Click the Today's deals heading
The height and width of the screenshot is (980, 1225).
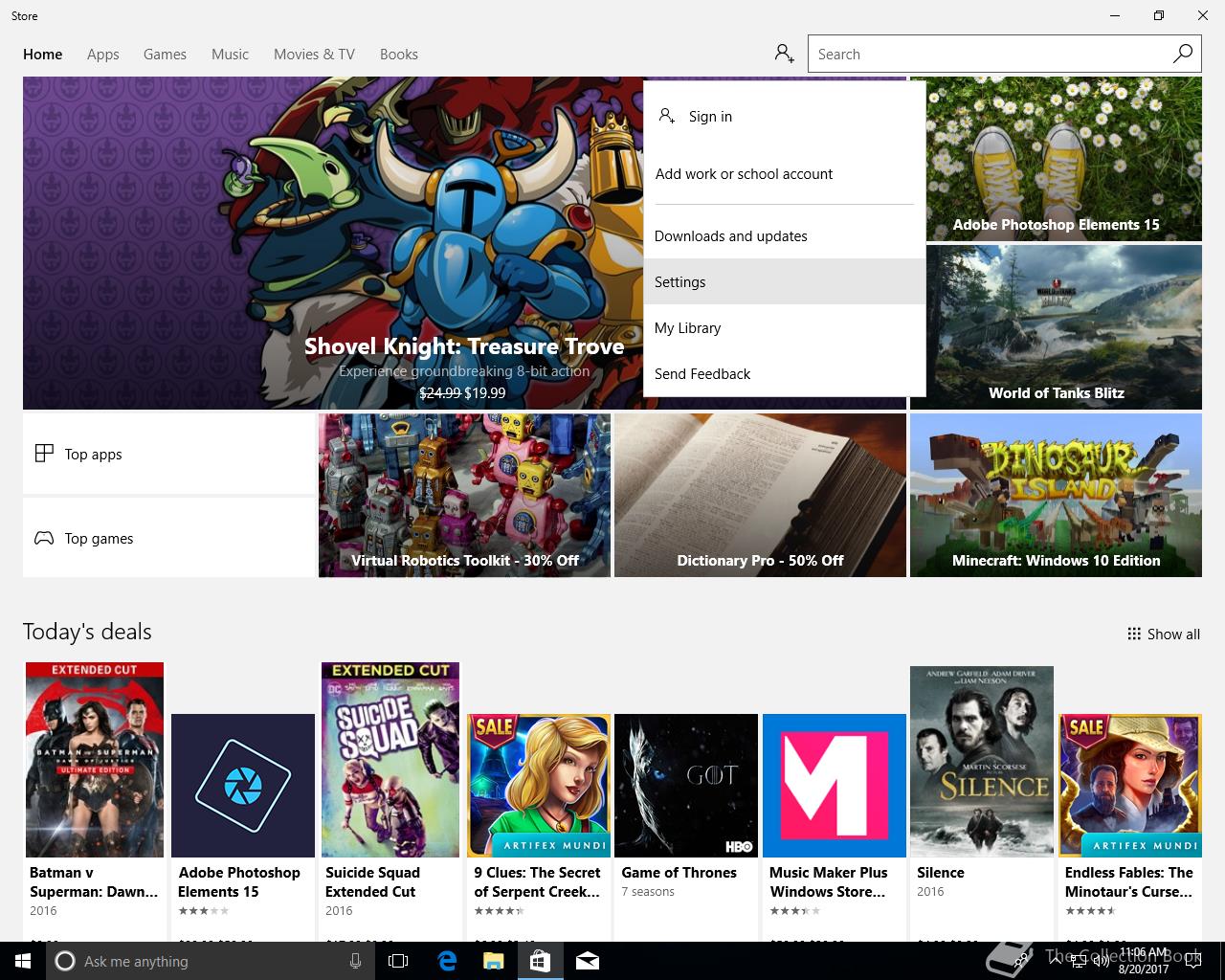click(87, 632)
